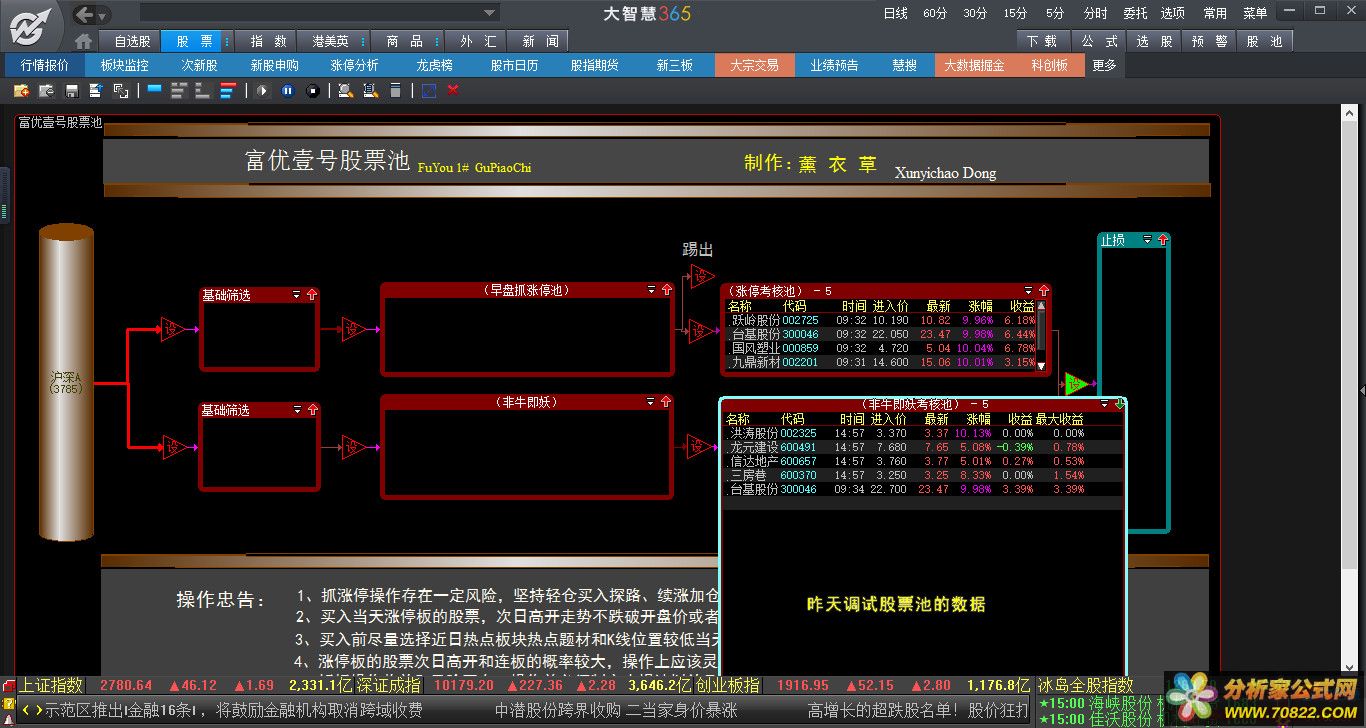Click the green 设 triangle node before 止损

coord(1076,384)
